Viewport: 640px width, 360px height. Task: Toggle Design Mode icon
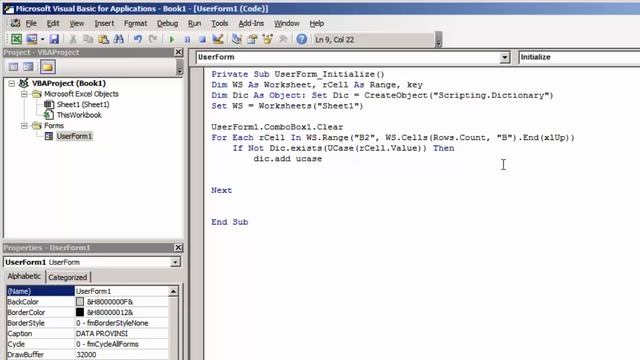[x=218, y=39]
